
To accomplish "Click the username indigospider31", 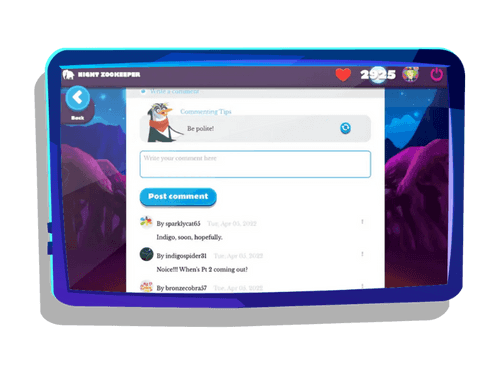I will [186, 256].
